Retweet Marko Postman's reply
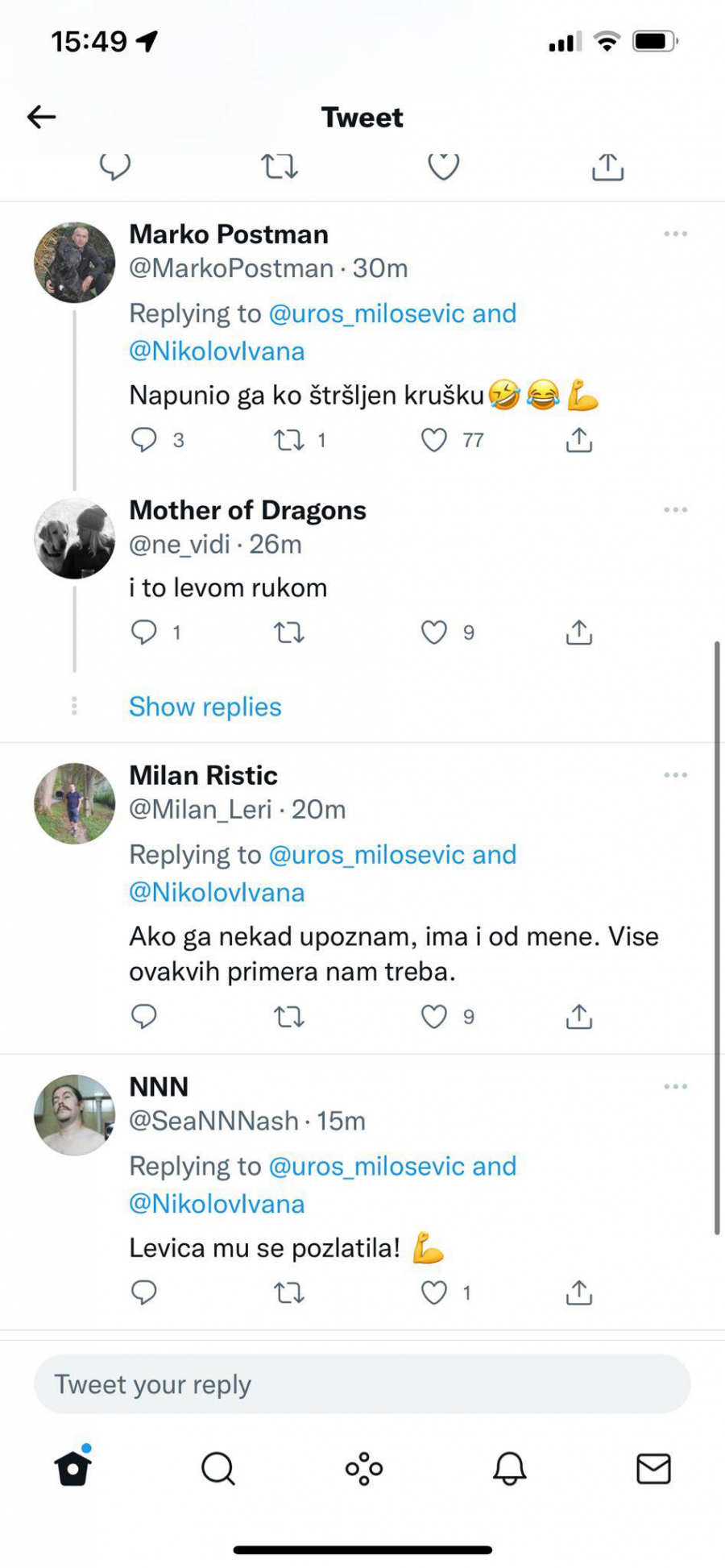This screenshot has height=1568, width=725. point(289,440)
